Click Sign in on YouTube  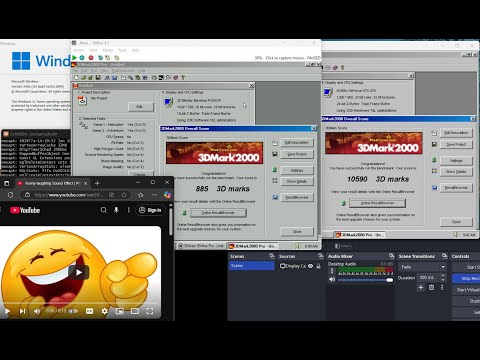[150, 210]
